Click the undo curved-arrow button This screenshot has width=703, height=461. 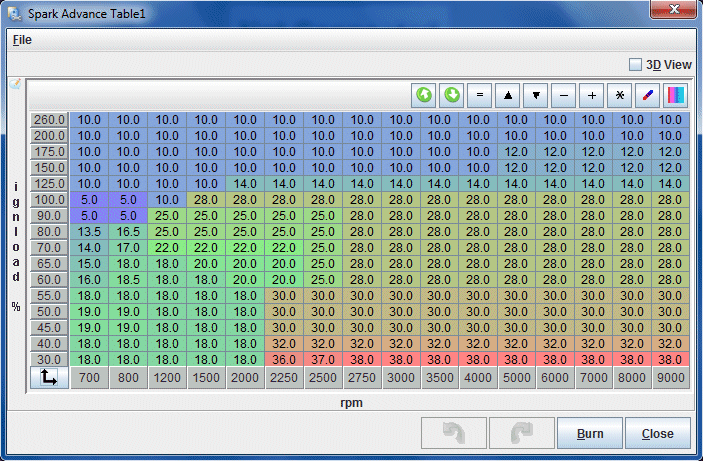(x=453, y=434)
